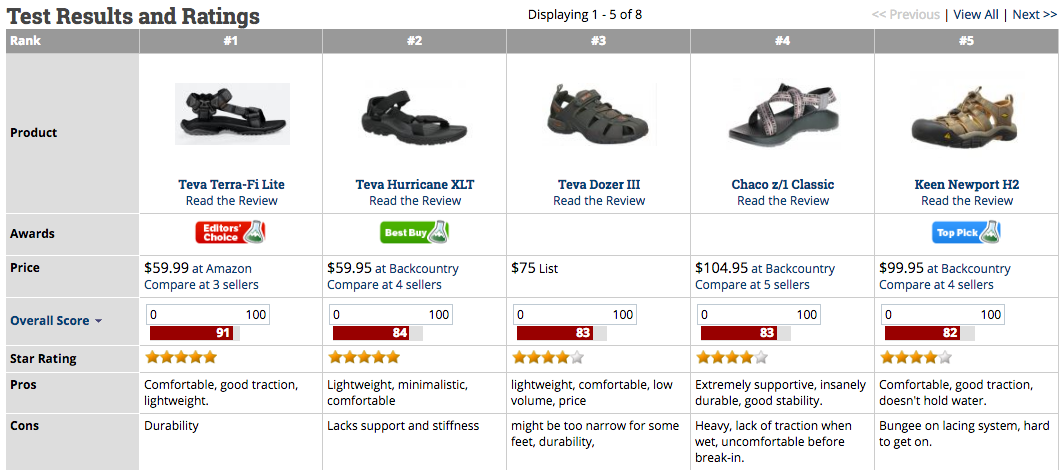Open the Teva Hurricane XLT sandal image

click(x=415, y=114)
